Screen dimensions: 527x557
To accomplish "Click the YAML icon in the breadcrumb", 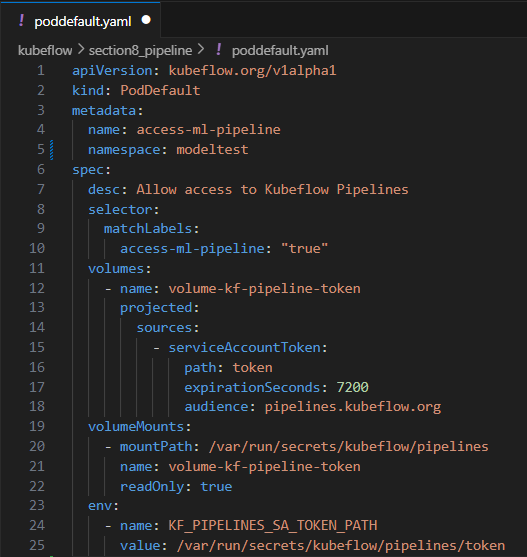I will coord(219,49).
